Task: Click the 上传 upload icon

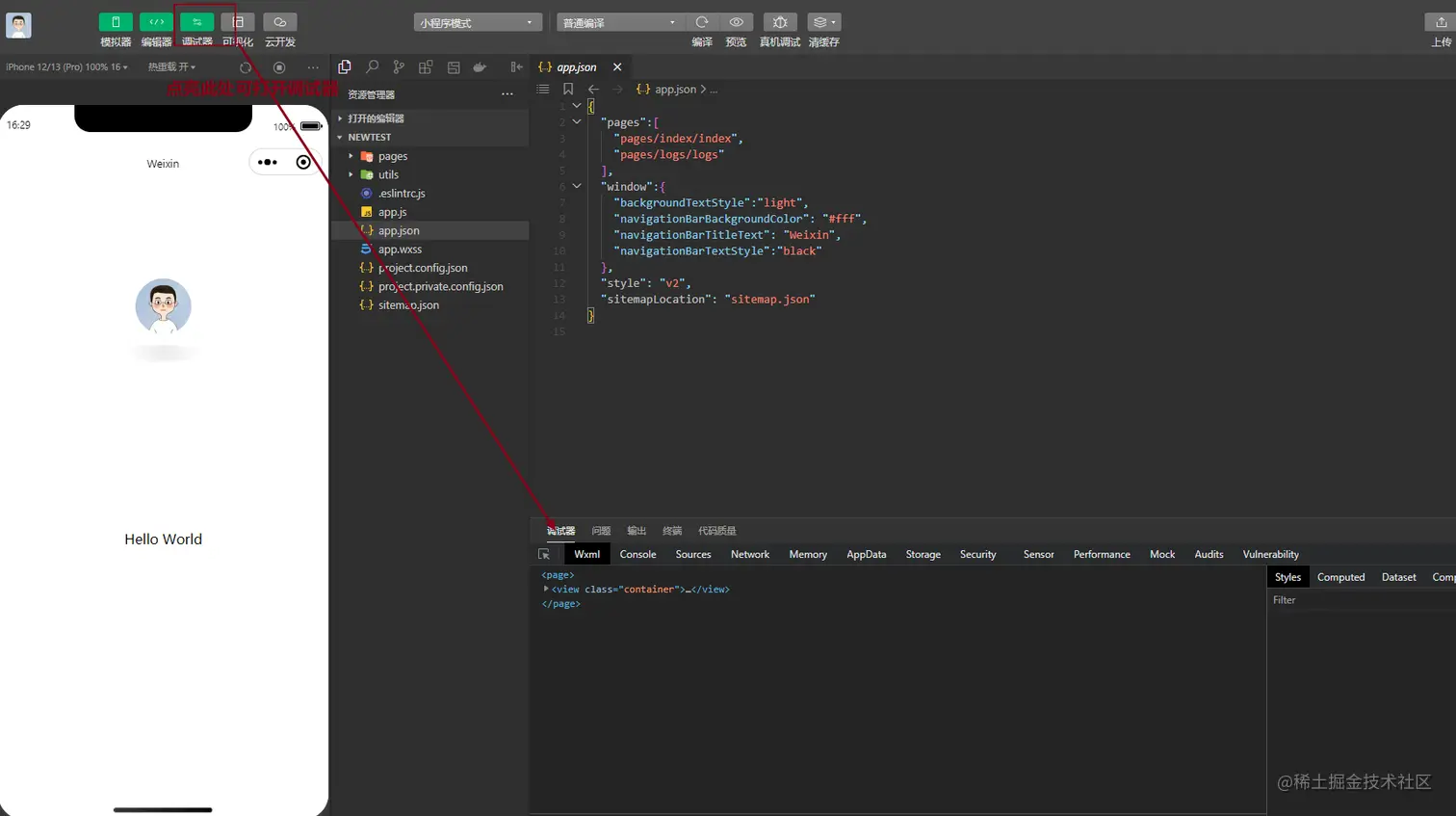Action: (x=1441, y=22)
